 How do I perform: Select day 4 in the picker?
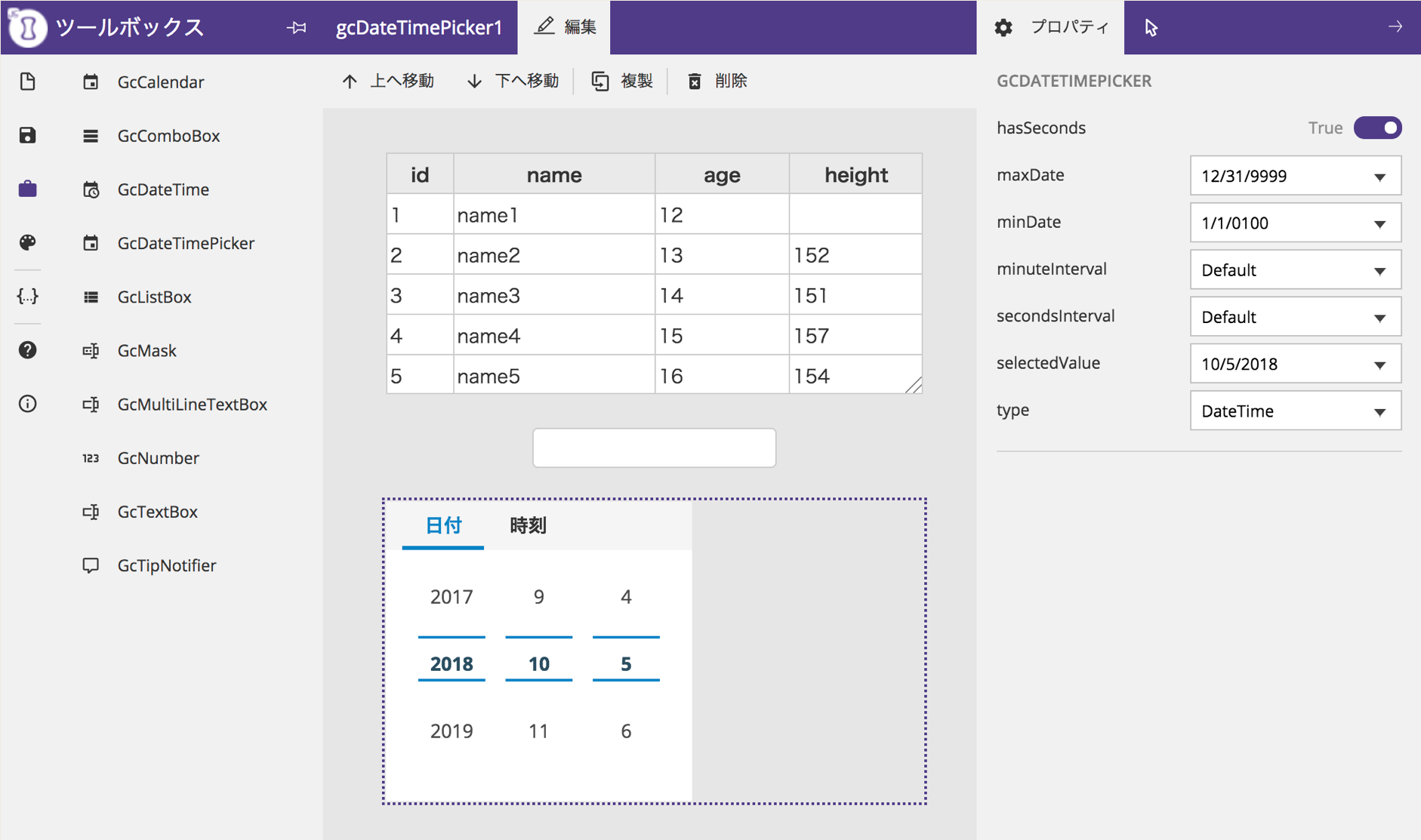point(626,597)
